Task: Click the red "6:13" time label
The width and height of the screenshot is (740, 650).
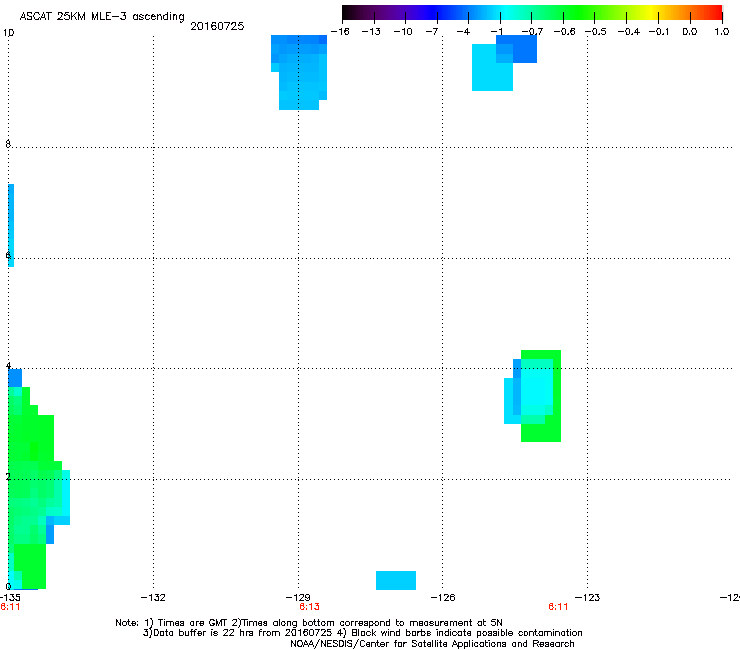Action: pyautogui.click(x=310, y=607)
